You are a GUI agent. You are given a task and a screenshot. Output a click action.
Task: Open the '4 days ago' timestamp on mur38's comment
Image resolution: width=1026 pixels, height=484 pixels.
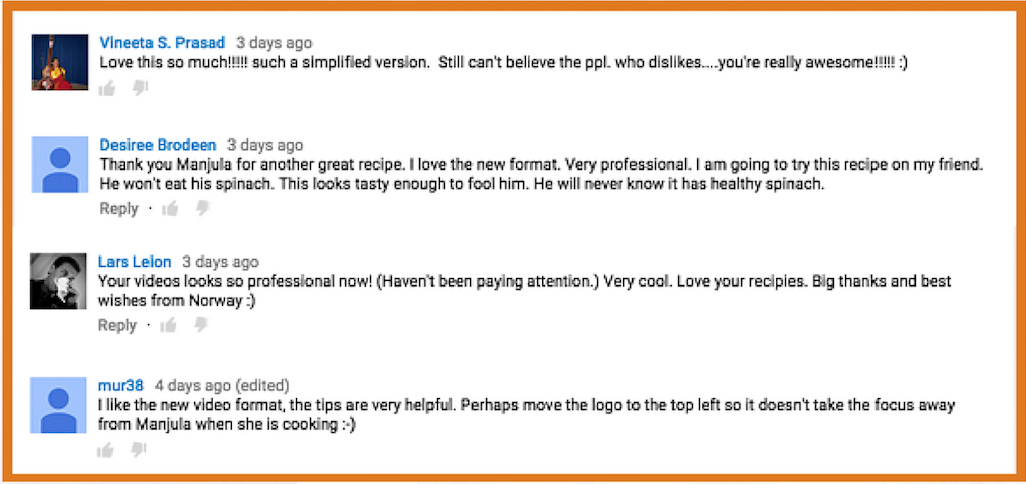[193, 385]
